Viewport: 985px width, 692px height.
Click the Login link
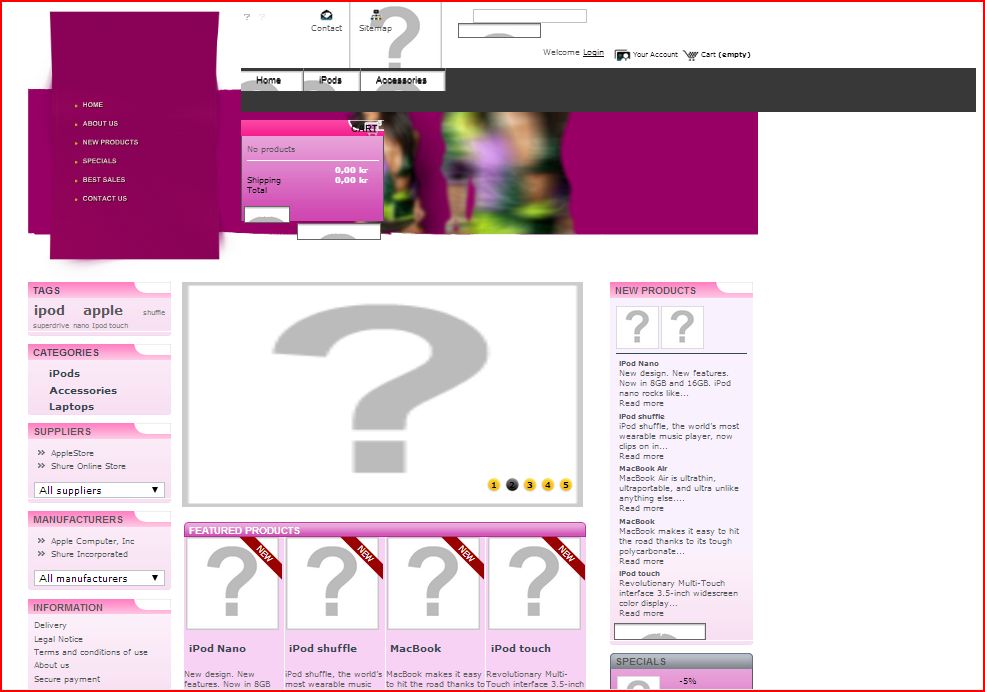click(593, 52)
